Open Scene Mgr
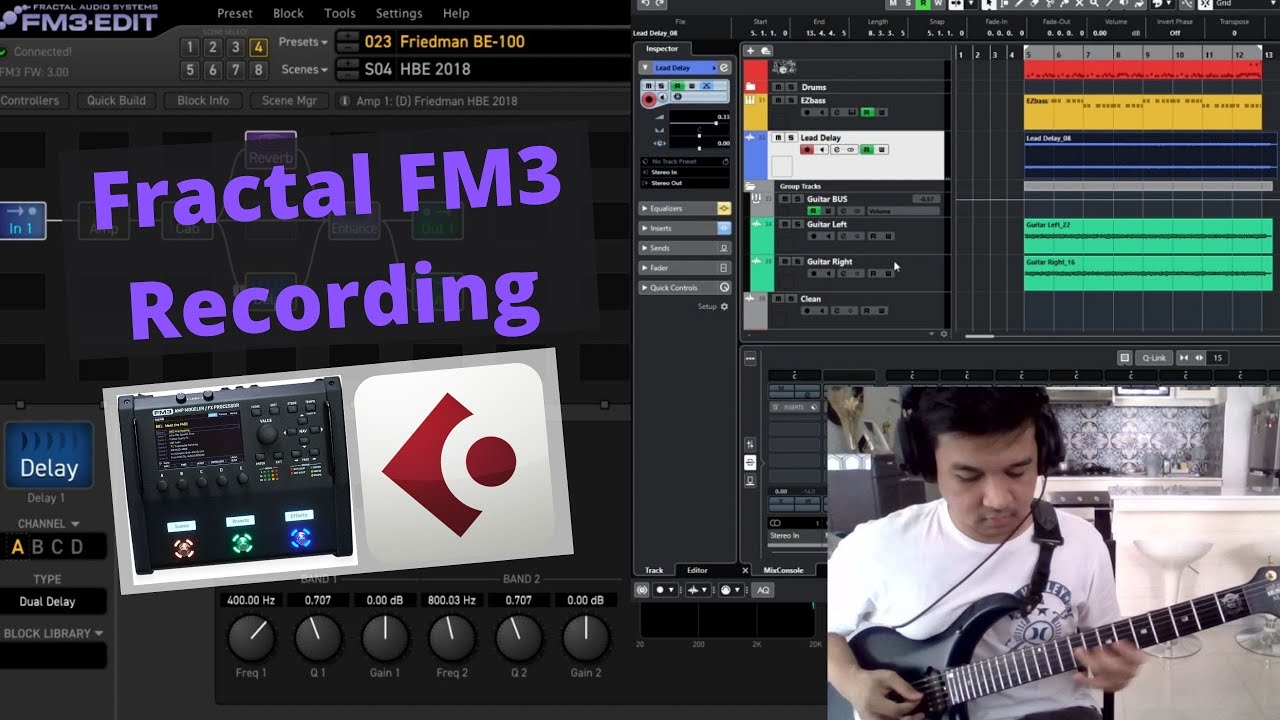 pos(289,100)
